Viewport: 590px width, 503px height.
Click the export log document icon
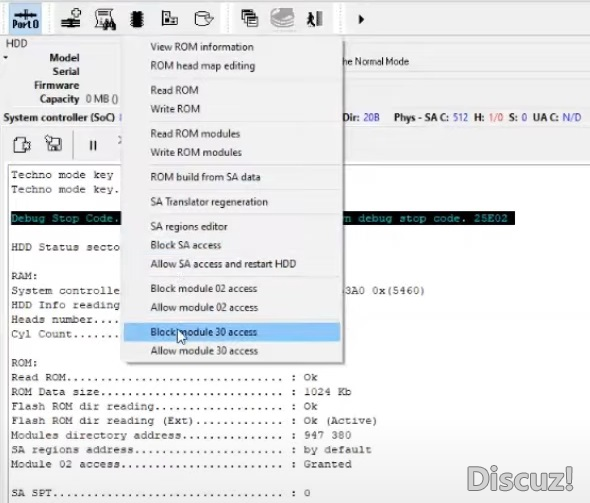22,145
